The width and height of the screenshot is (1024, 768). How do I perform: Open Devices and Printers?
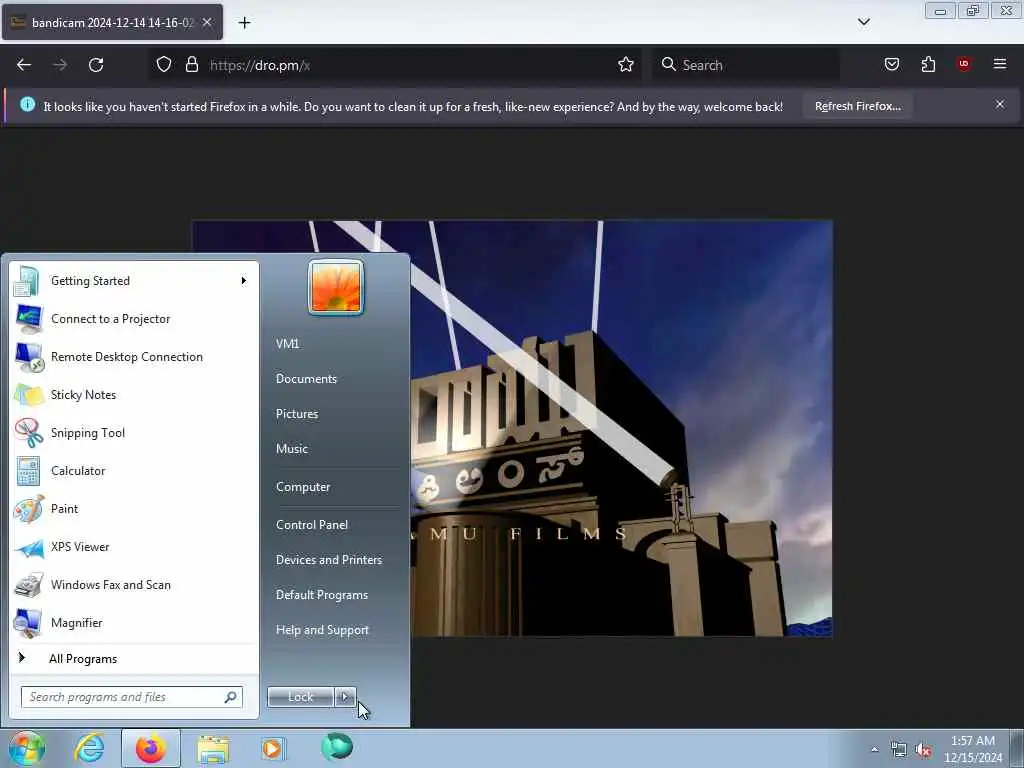328,560
